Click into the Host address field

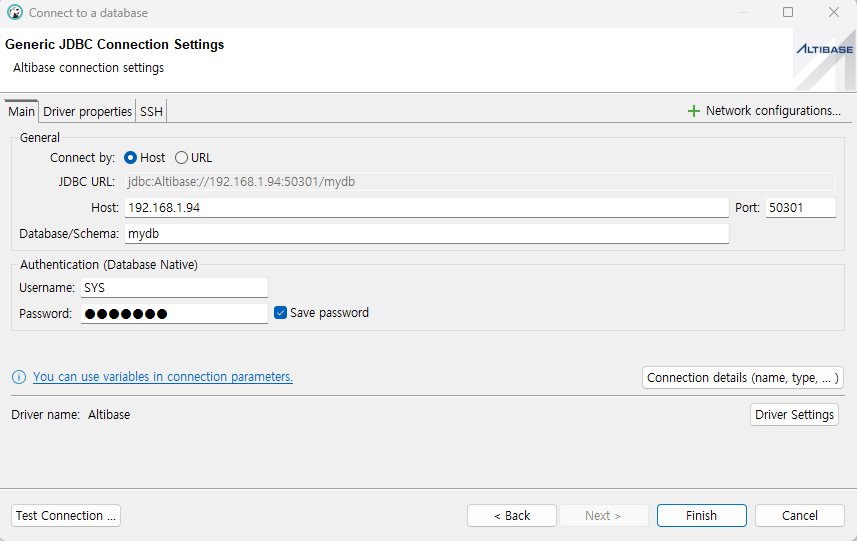(x=425, y=208)
